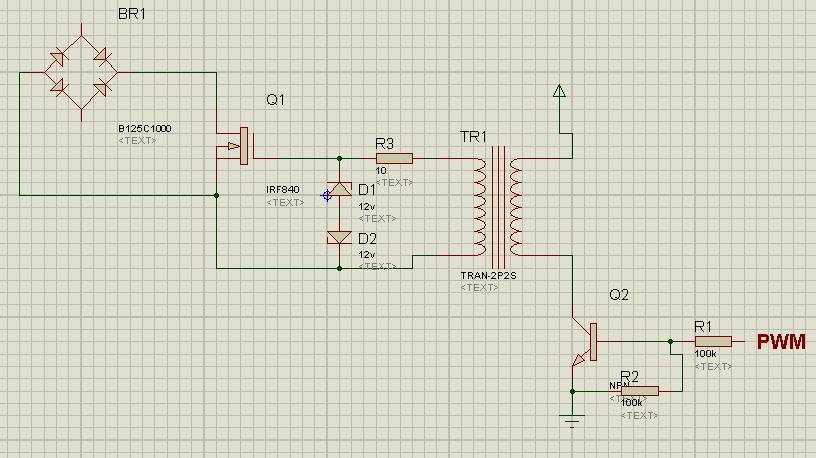Click the blue origin marker near D1

pos(326,195)
